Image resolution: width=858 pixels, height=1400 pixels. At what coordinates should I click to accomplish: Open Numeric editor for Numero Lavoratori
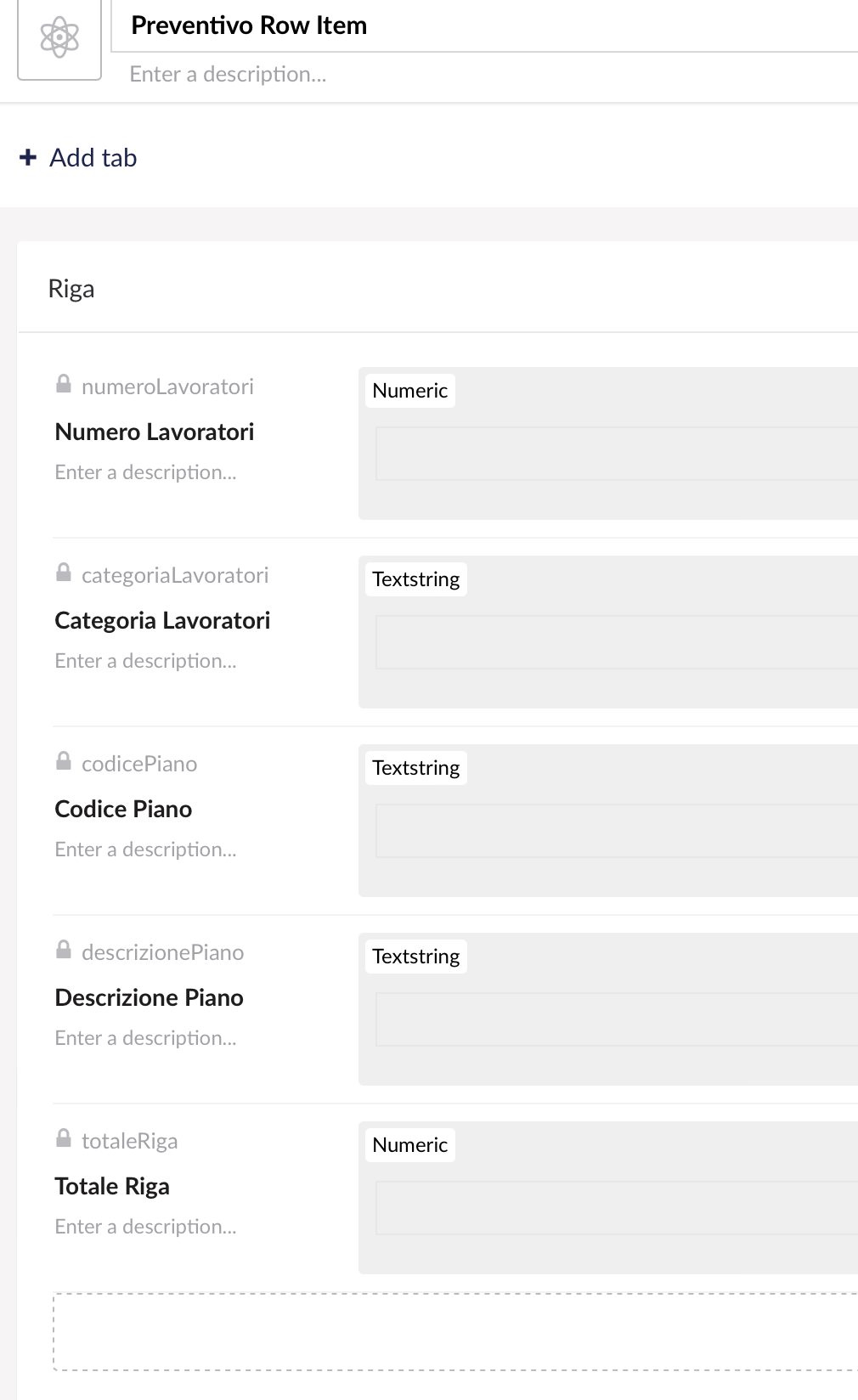(608, 443)
